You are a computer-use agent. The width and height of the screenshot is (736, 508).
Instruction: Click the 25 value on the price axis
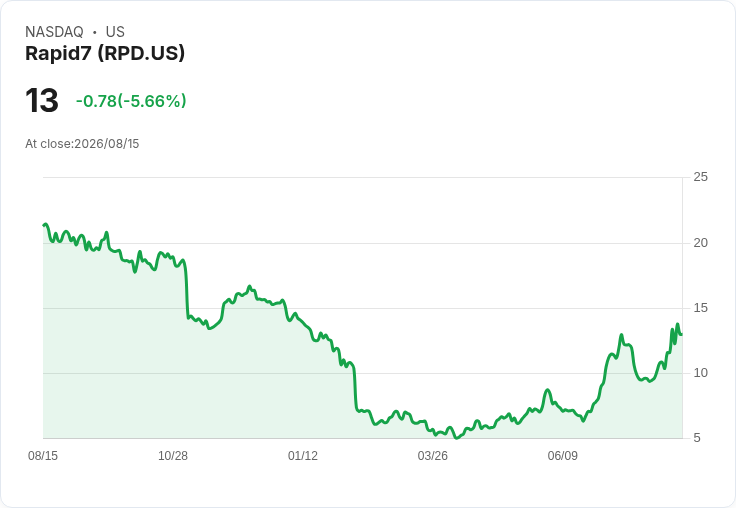coord(700,177)
